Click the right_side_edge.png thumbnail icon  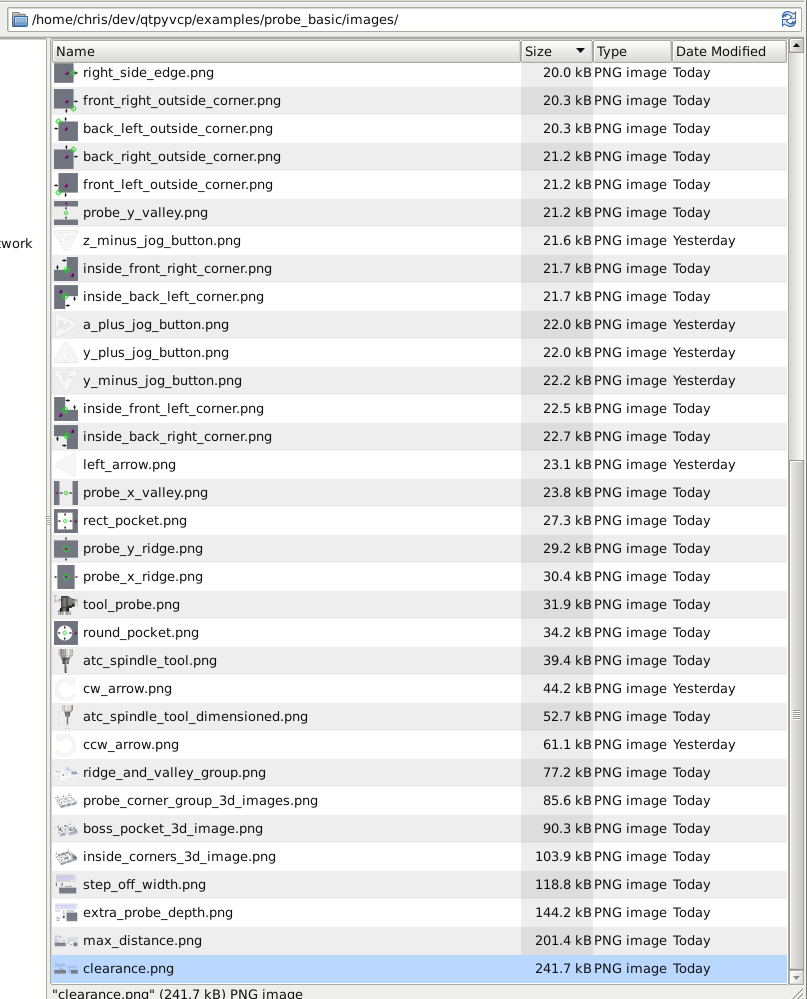click(x=66, y=73)
